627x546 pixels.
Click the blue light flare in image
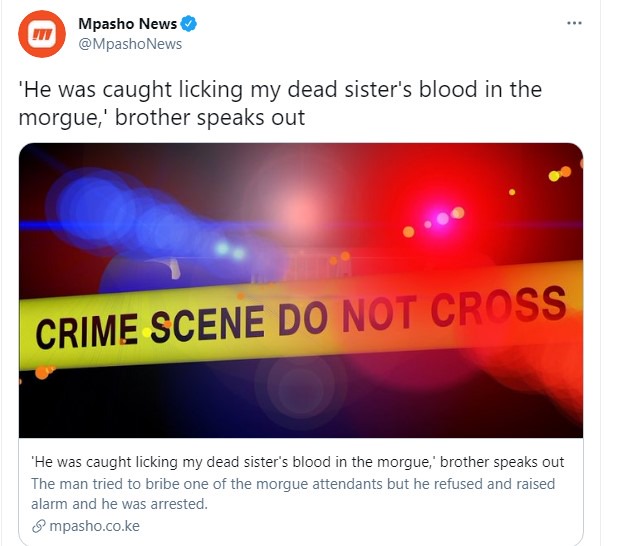point(96,208)
